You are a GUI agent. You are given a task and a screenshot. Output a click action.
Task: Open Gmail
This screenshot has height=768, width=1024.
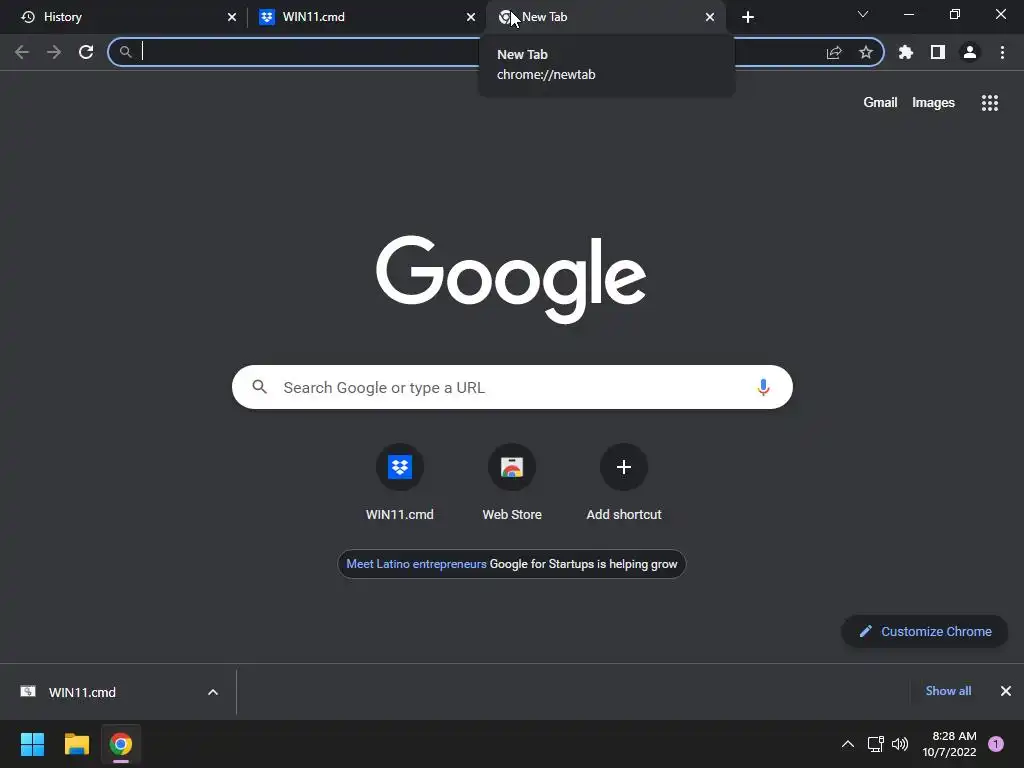tap(880, 103)
